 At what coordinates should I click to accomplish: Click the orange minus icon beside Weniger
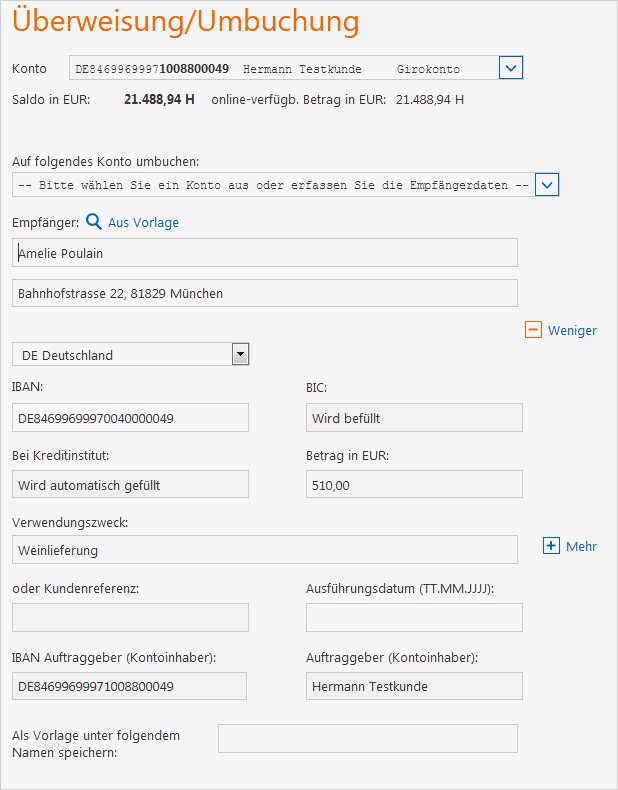coord(533,330)
